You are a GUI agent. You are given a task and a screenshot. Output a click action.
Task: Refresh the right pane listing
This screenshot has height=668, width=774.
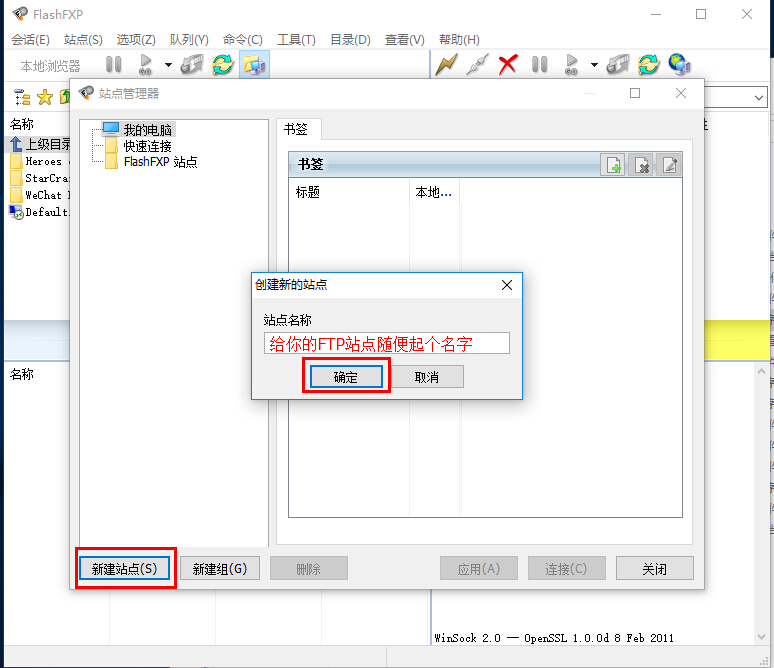(649, 65)
